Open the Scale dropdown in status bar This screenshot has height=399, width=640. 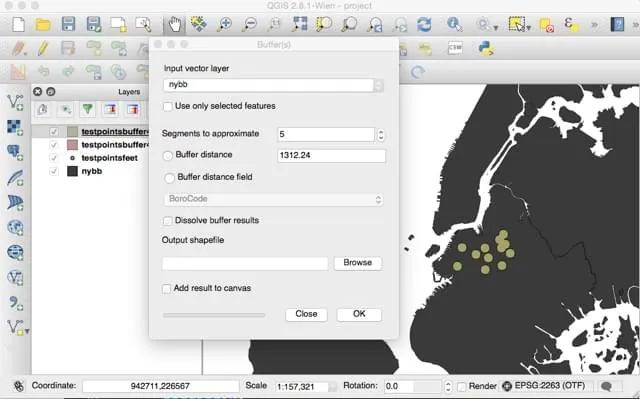pos(333,386)
